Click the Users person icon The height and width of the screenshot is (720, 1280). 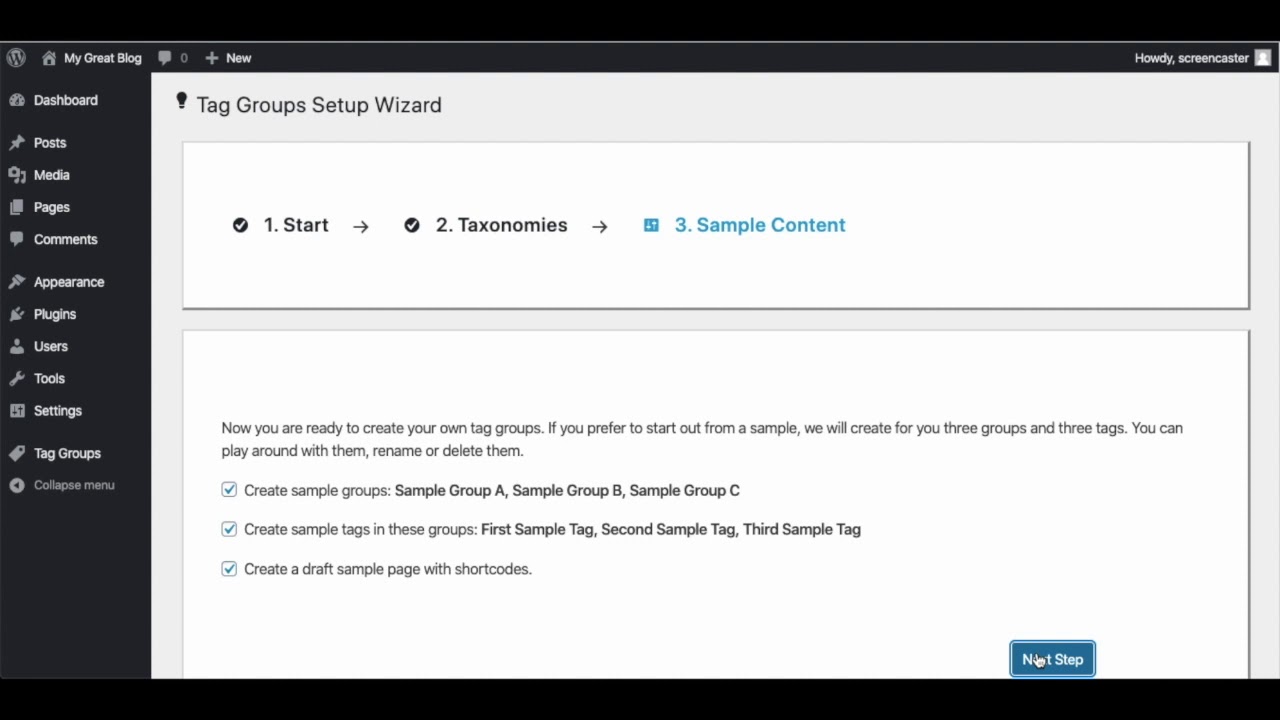click(x=17, y=346)
